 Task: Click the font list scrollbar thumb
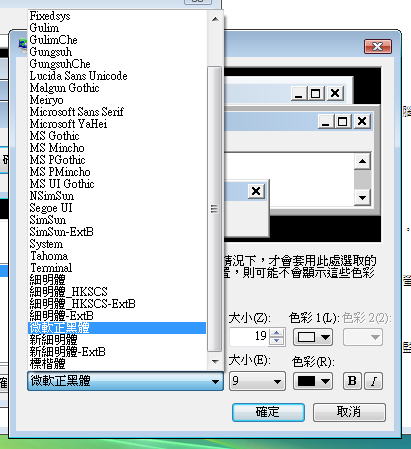[215, 209]
